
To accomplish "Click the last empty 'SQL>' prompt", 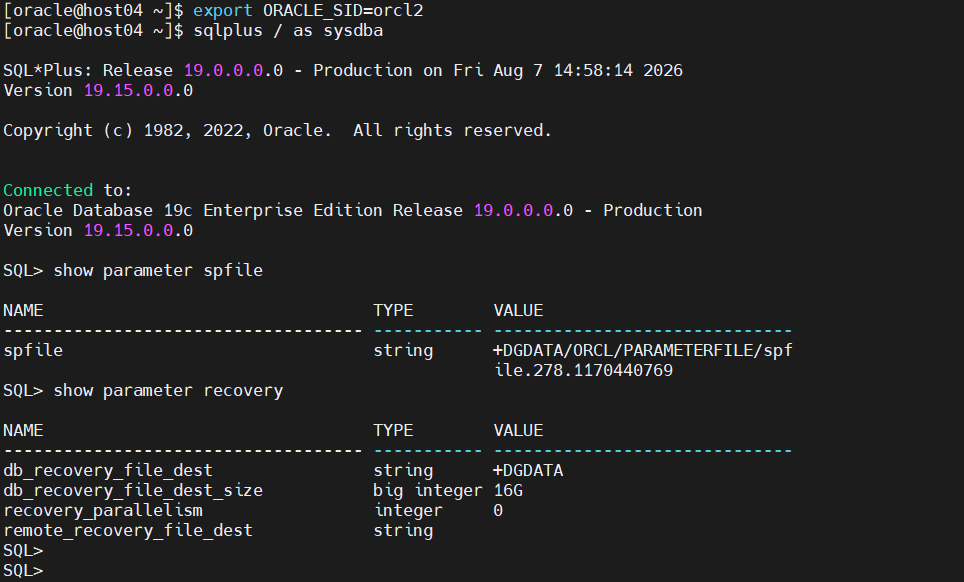I will tap(23, 571).
